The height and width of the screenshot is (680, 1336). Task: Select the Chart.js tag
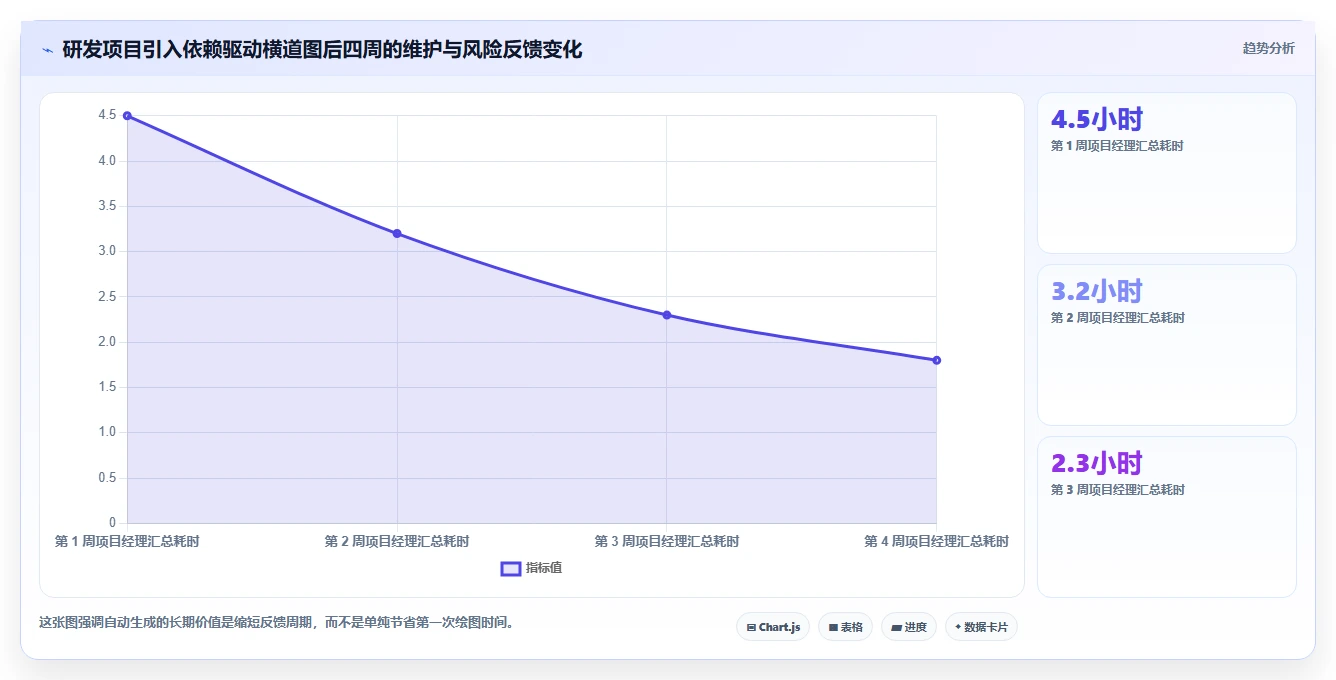[x=773, y=627]
